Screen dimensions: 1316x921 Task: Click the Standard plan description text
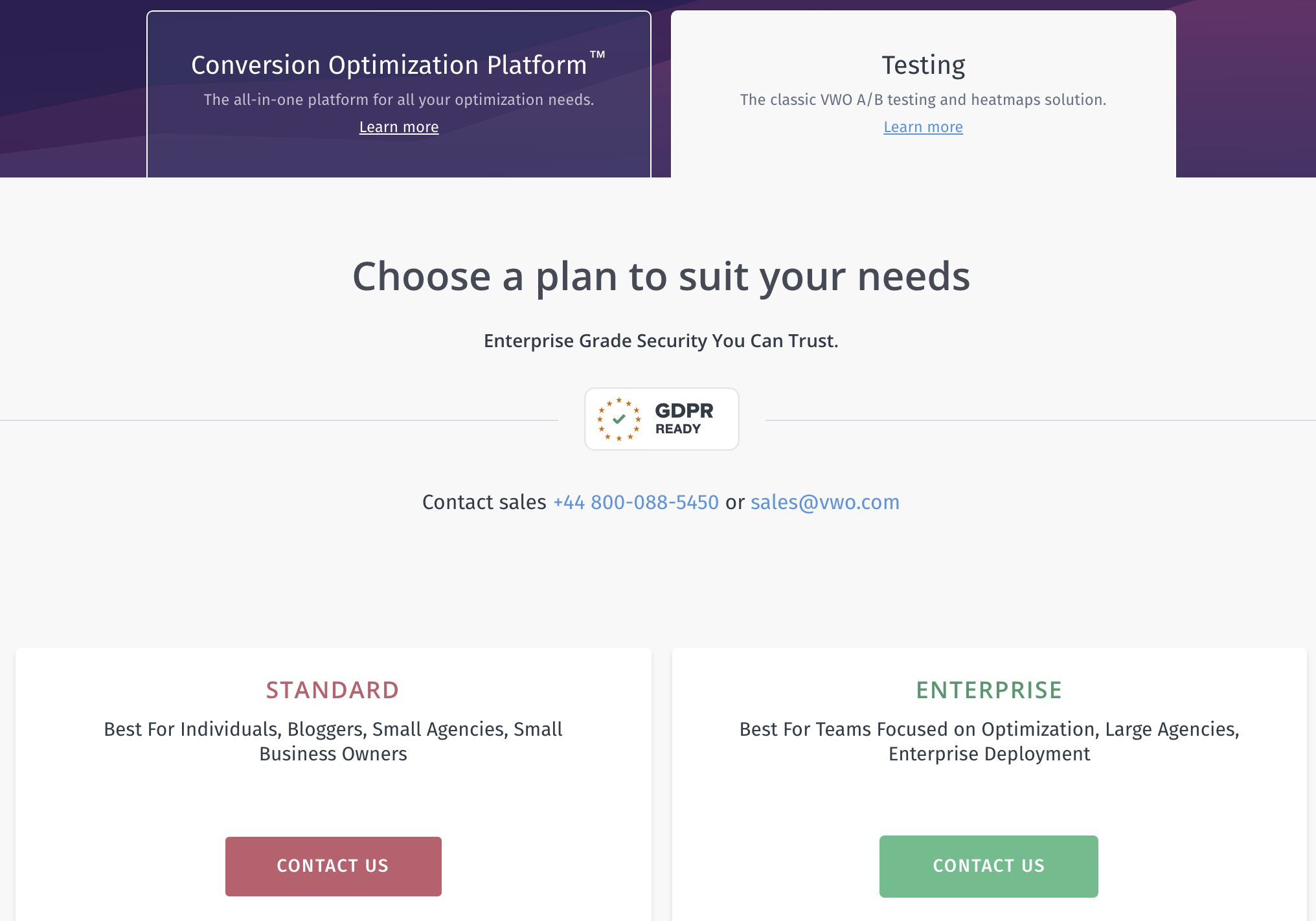[x=333, y=742]
